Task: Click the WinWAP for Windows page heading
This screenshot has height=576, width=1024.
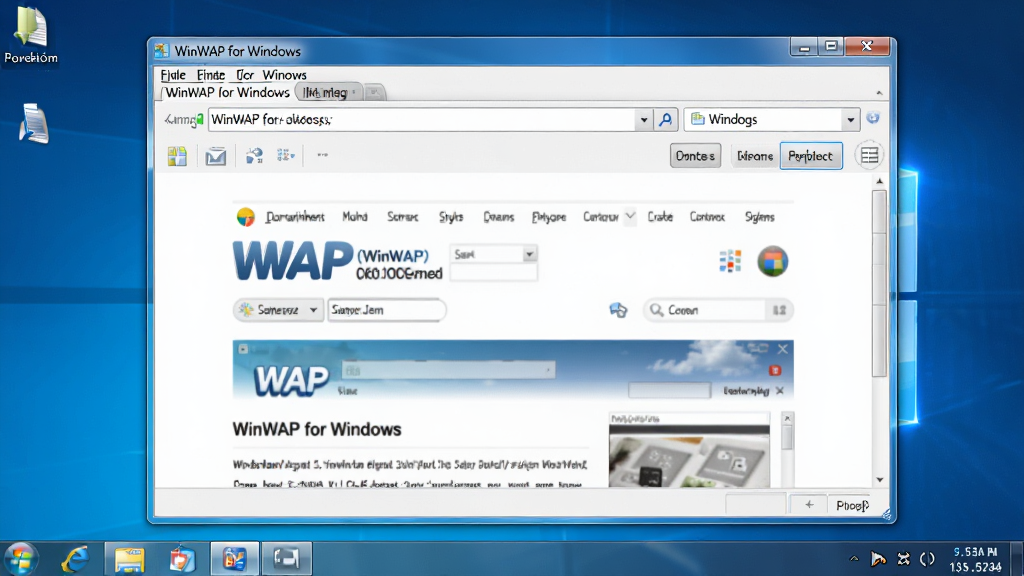Action: pyautogui.click(x=317, y=430)
